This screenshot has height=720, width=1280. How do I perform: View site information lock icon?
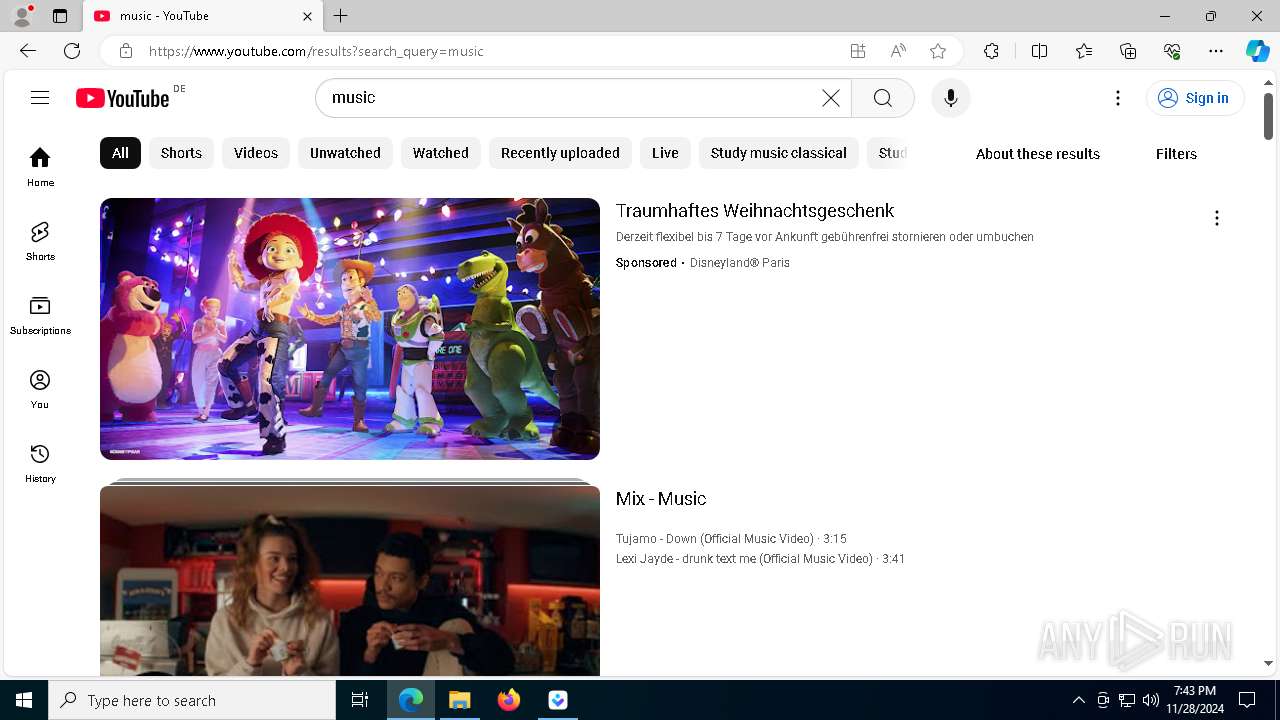[x=125, y=51]
